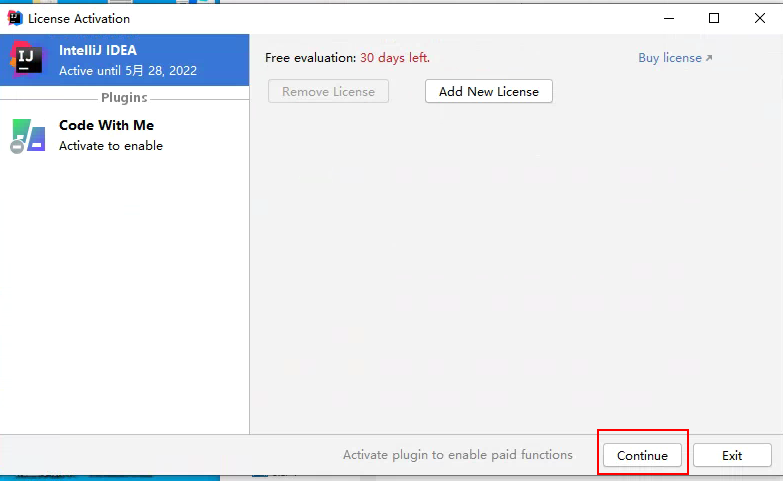Screen dimensions: 783x481
Task: Click the Code With Me plugin icon
Action: point(28,136)
